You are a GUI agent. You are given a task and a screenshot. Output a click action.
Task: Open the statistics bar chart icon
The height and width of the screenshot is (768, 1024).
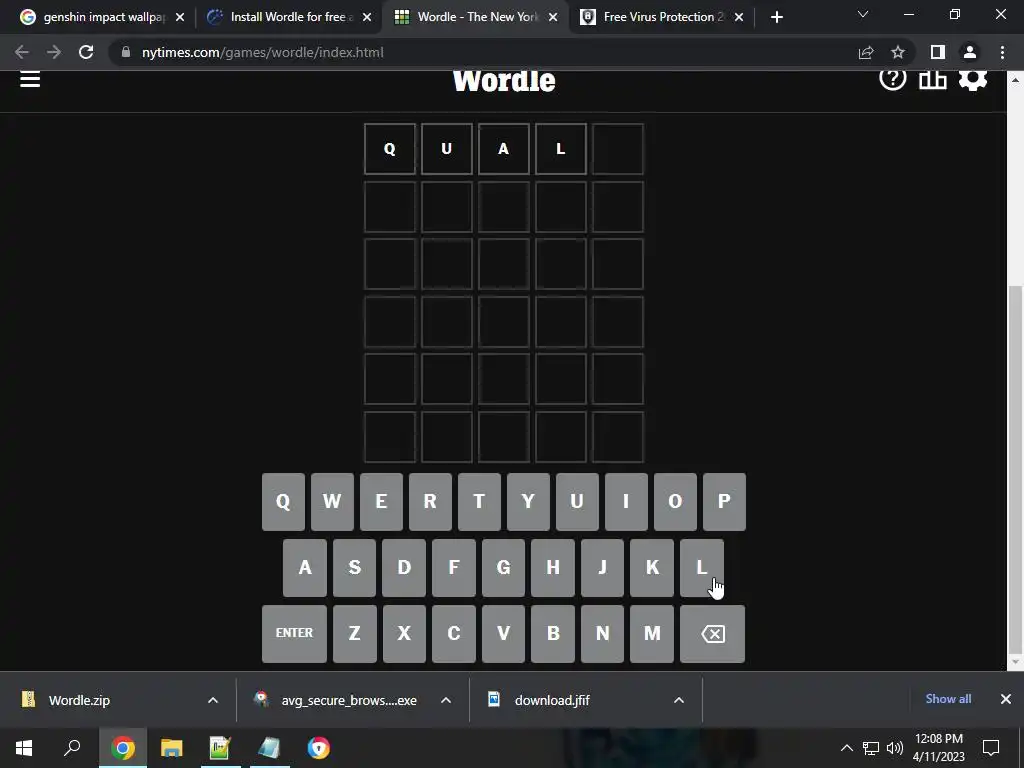click(x=933, y=79)
